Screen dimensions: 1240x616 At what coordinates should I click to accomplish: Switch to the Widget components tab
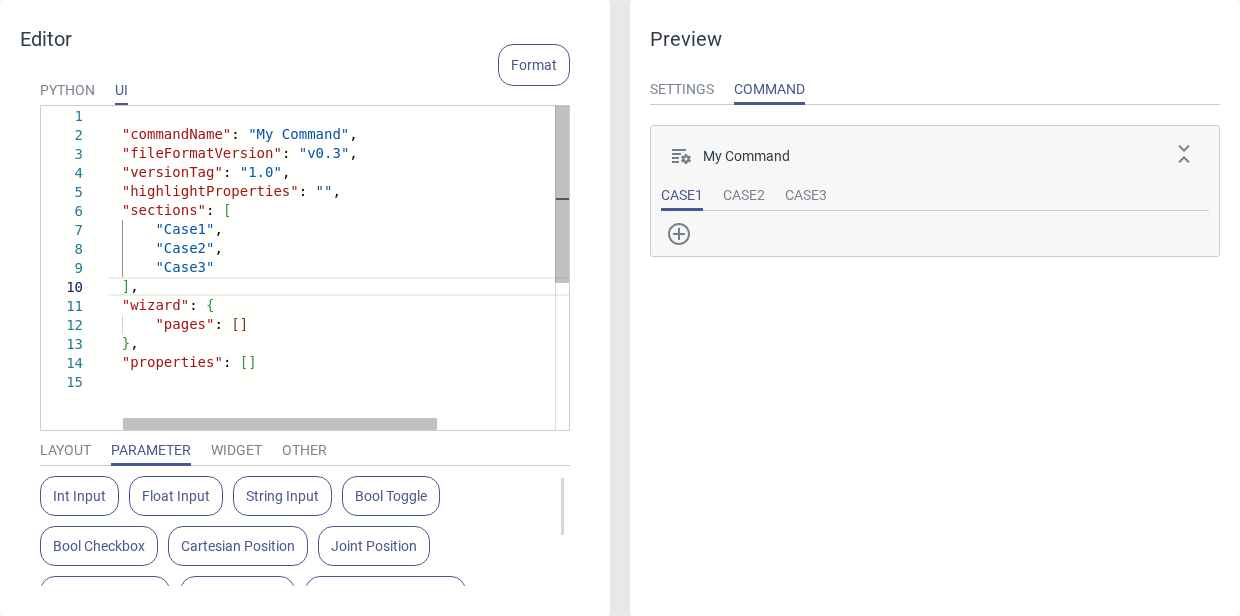(x=236, y=450)
